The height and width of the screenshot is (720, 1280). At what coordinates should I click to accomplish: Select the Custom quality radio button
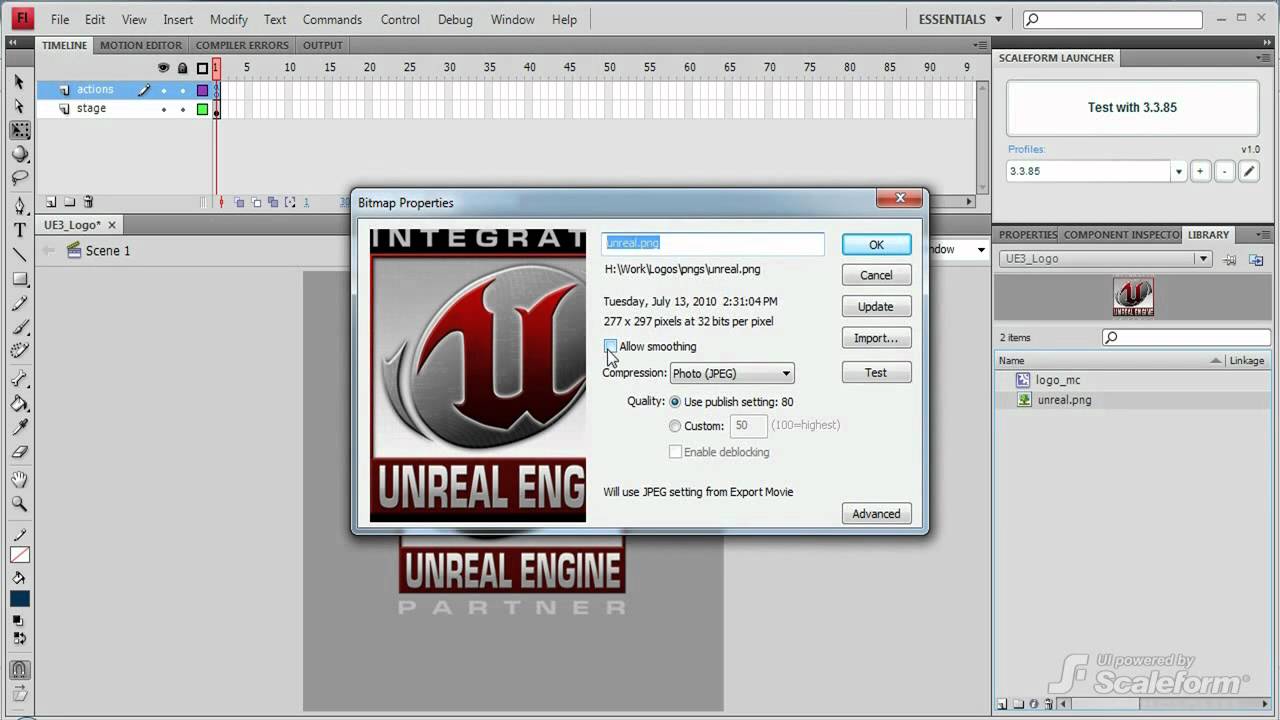pos(675,426)
